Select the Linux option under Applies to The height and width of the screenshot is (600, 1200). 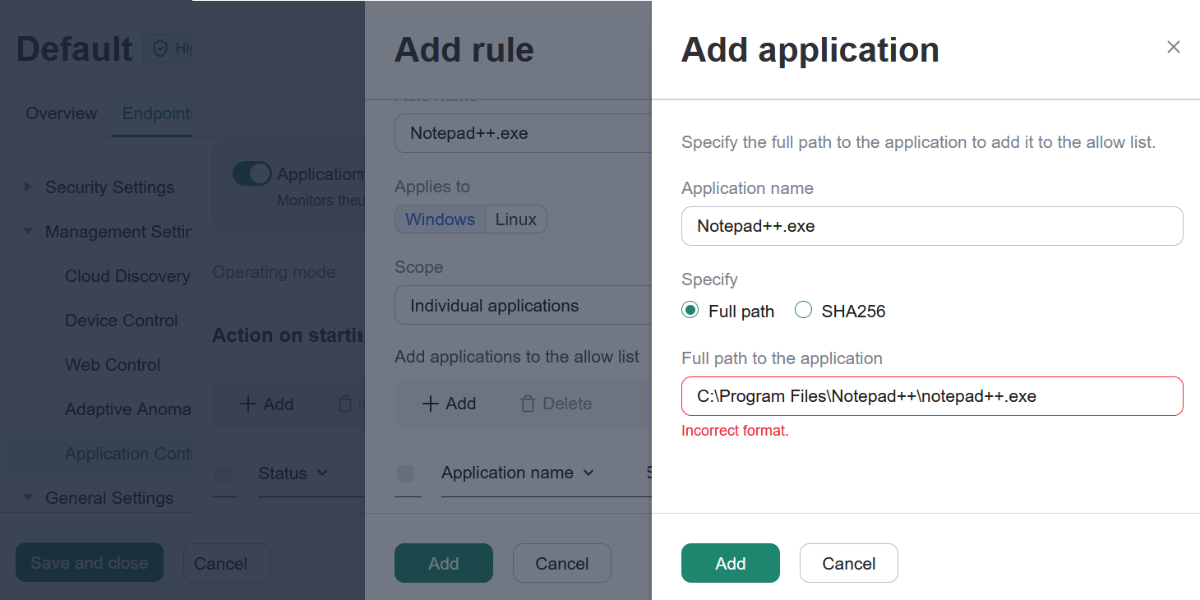coord(516,219)
